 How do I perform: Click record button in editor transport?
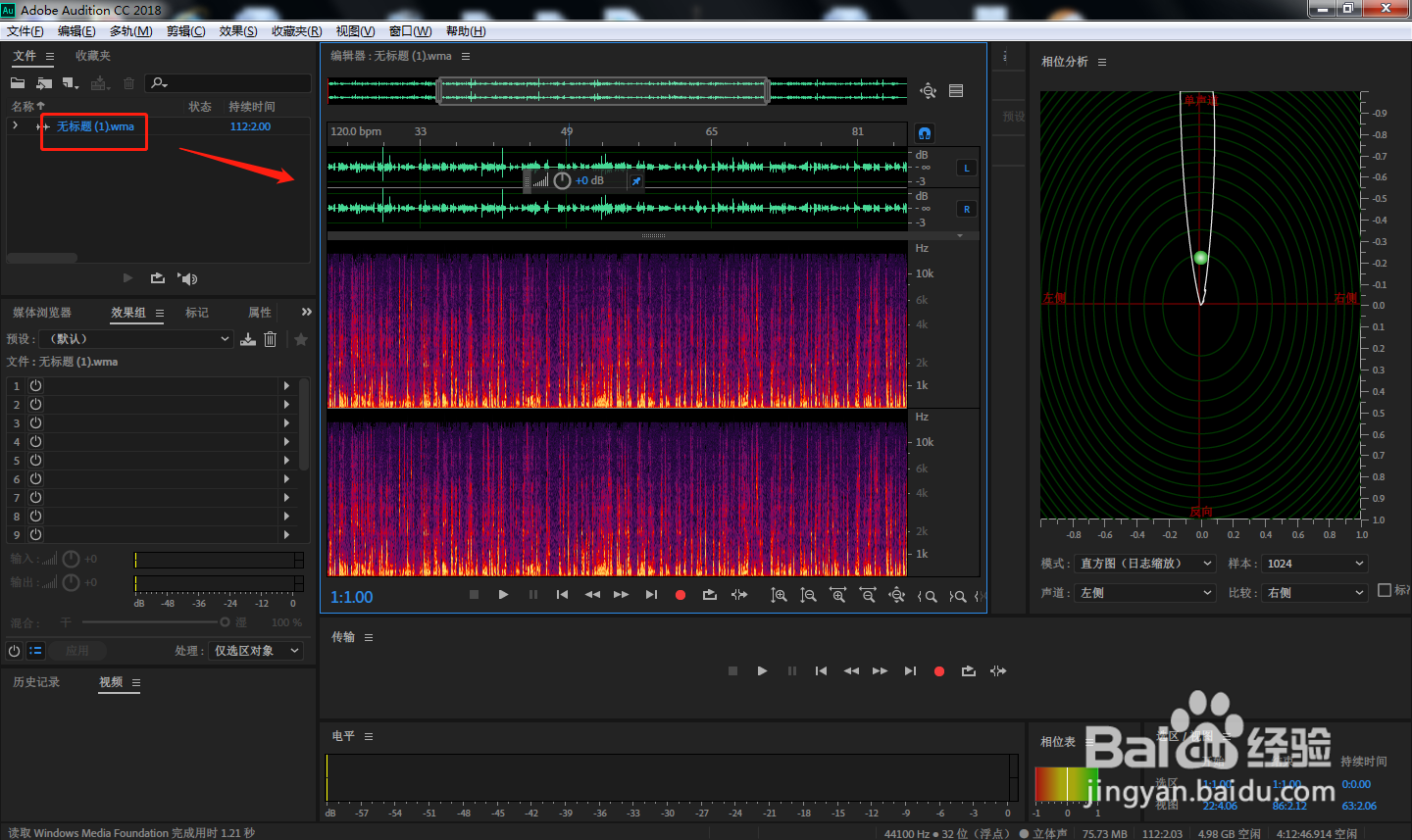(681, 595)
